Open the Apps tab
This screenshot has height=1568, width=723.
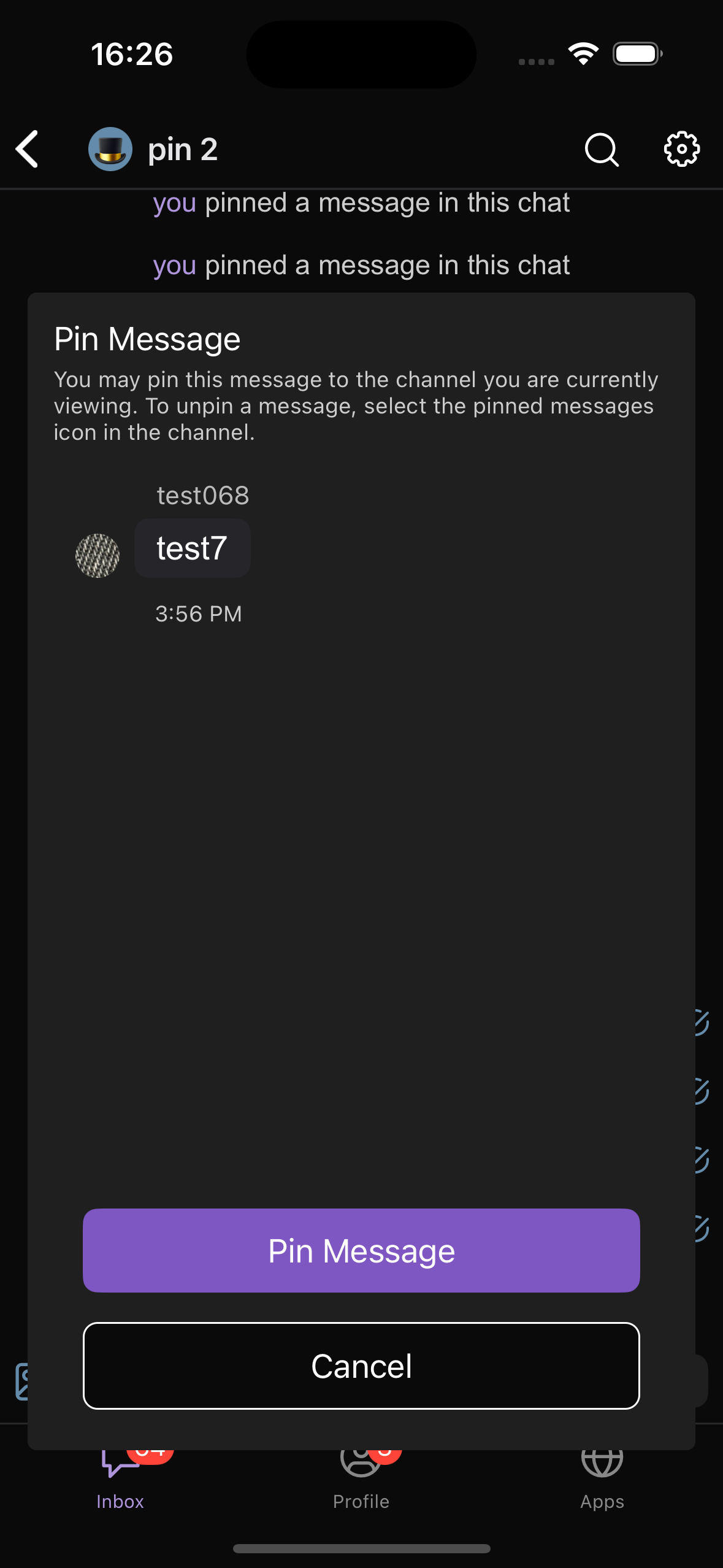(602, 1485)
